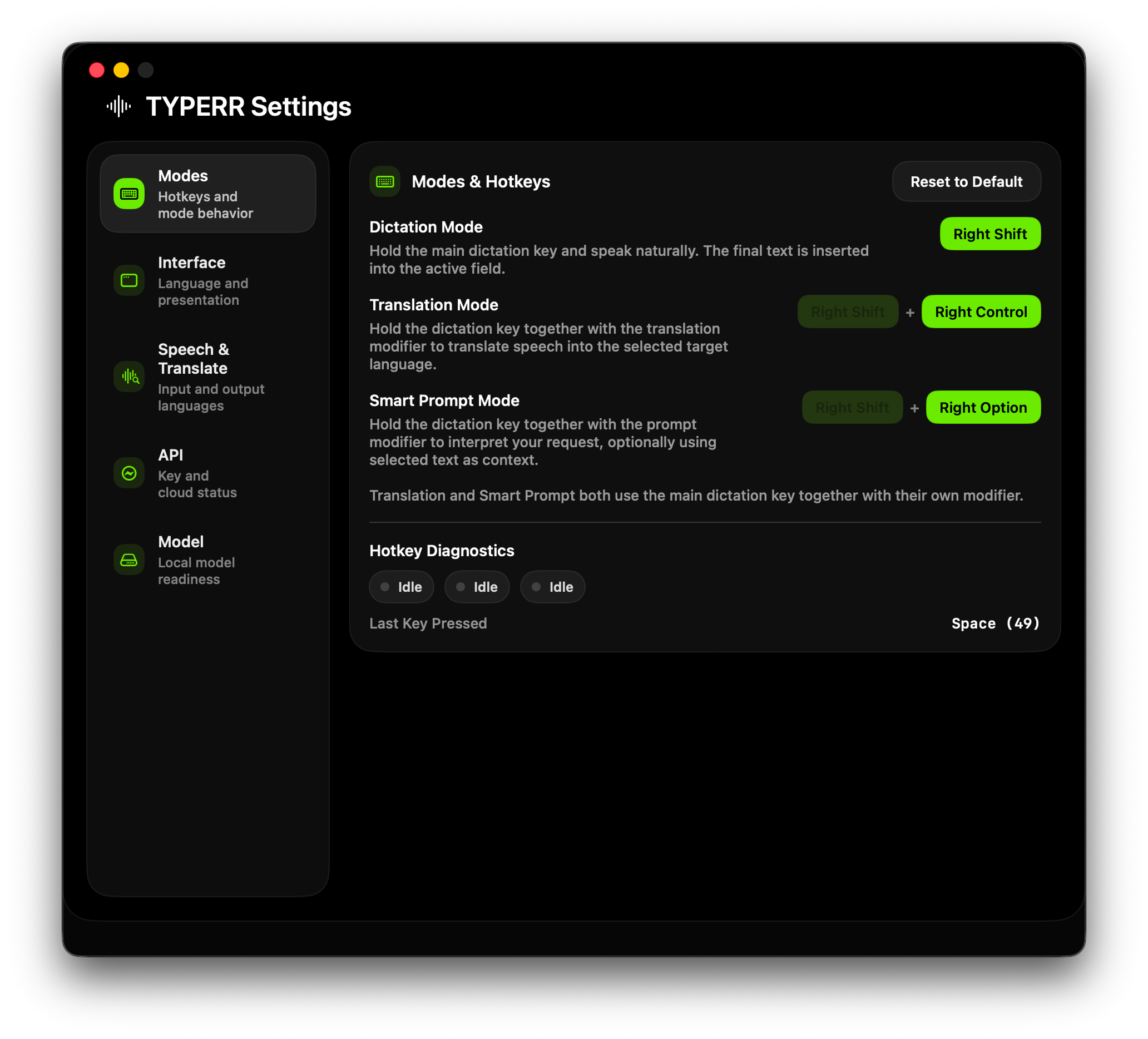Click the Space (49) key readout
Viewport: 1148px width, 1039px height.
996,623
